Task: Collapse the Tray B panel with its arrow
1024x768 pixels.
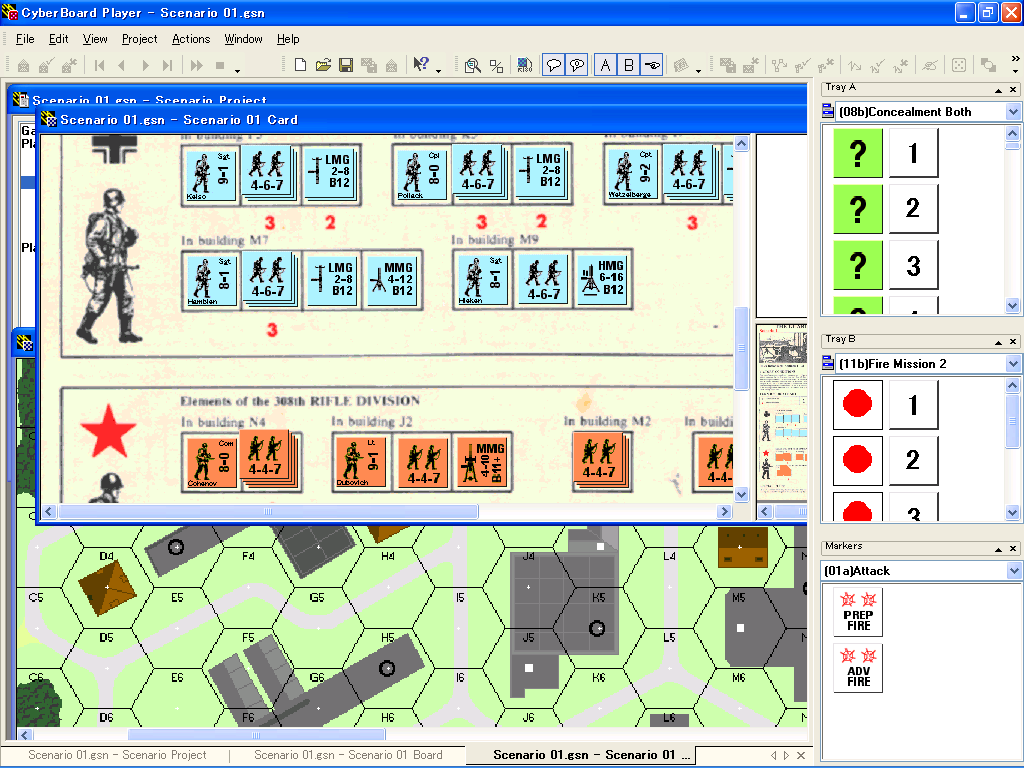Action: point(999,342)
